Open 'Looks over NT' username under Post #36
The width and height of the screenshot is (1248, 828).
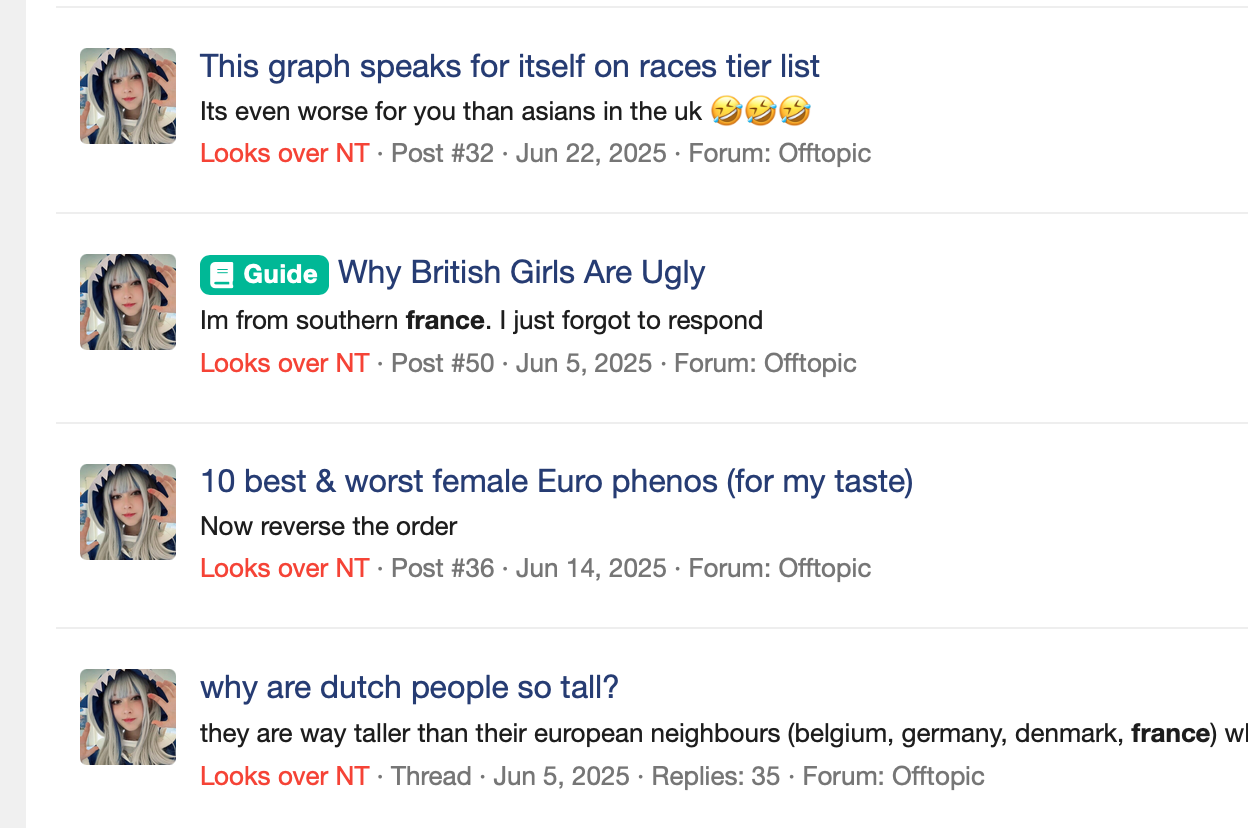click(x=285, y=569)
